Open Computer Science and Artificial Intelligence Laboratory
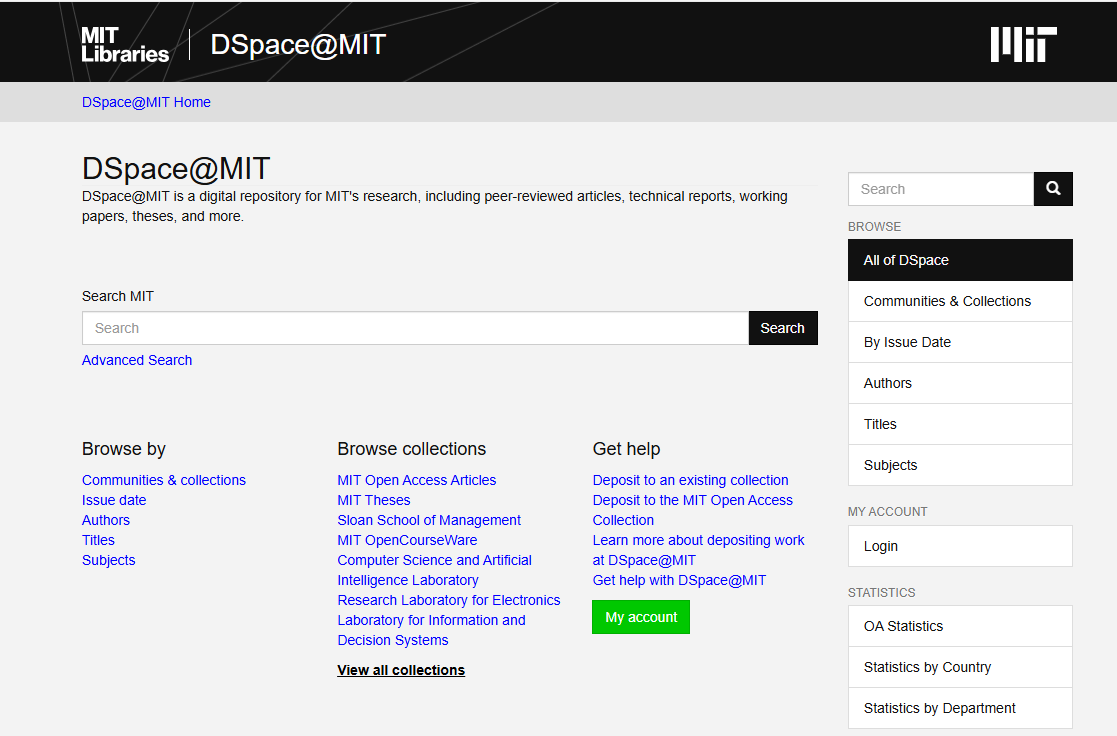Image resolution: width=1117 pixels, height=736 pixels. pos(435,570)
